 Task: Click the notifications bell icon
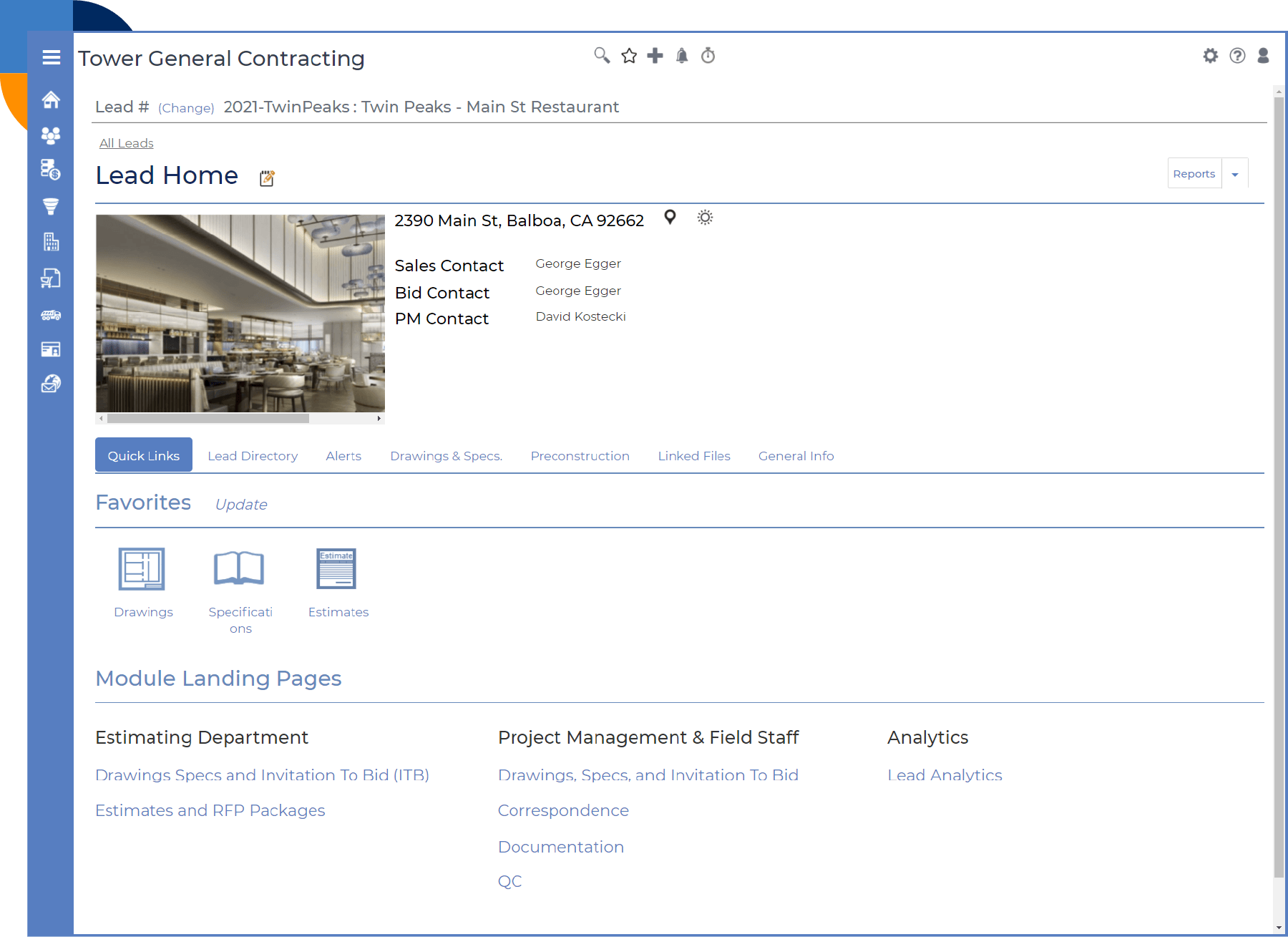(682, 56)
